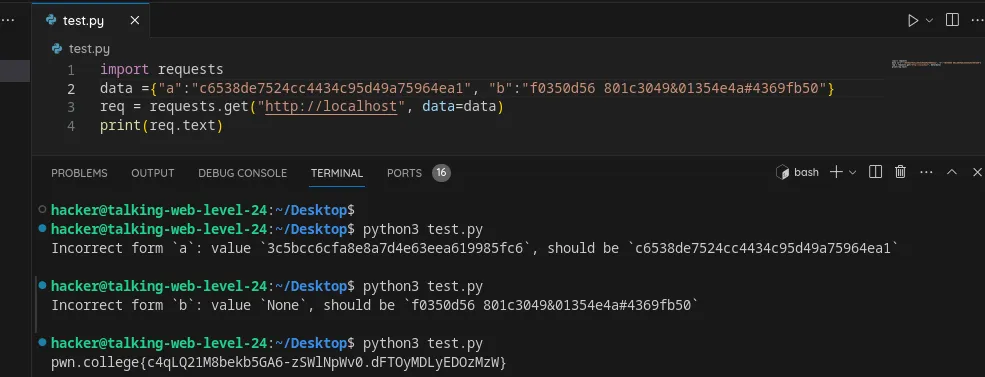Screen dimensions: 985x377
Task: Switch to the PROBLEMS panel tab
Action: [x=79, y=173]
